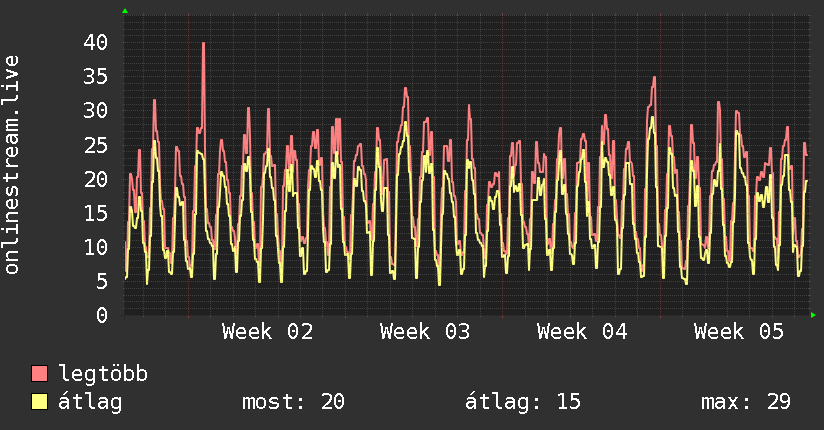Click the 'átlag: 15' statistic
The height and width of the screenshot is (430, 824).
point(523,402)
